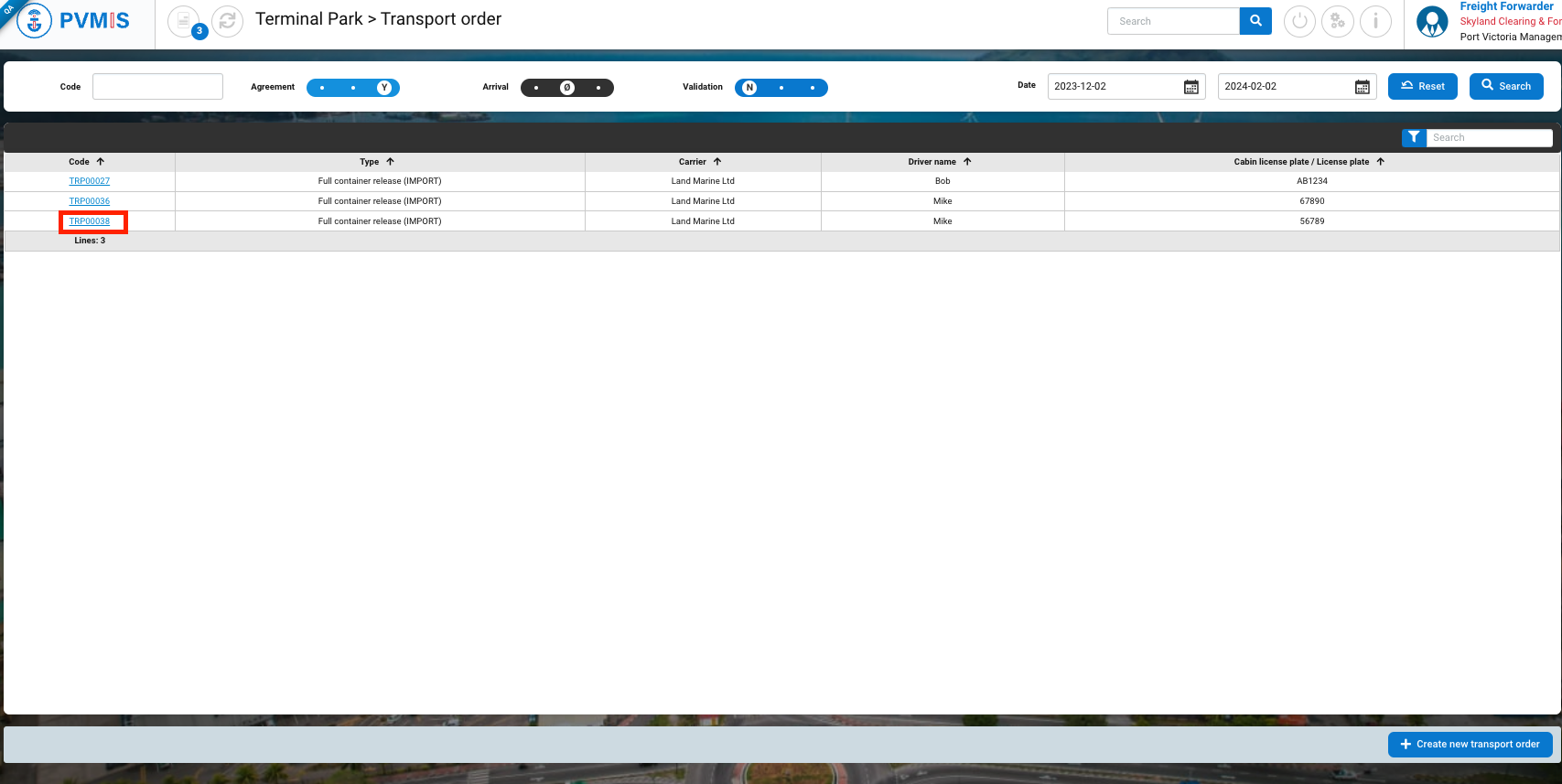Click the user profile avatar
Screen dimensions: 1562x784
tap(1432, 22)
